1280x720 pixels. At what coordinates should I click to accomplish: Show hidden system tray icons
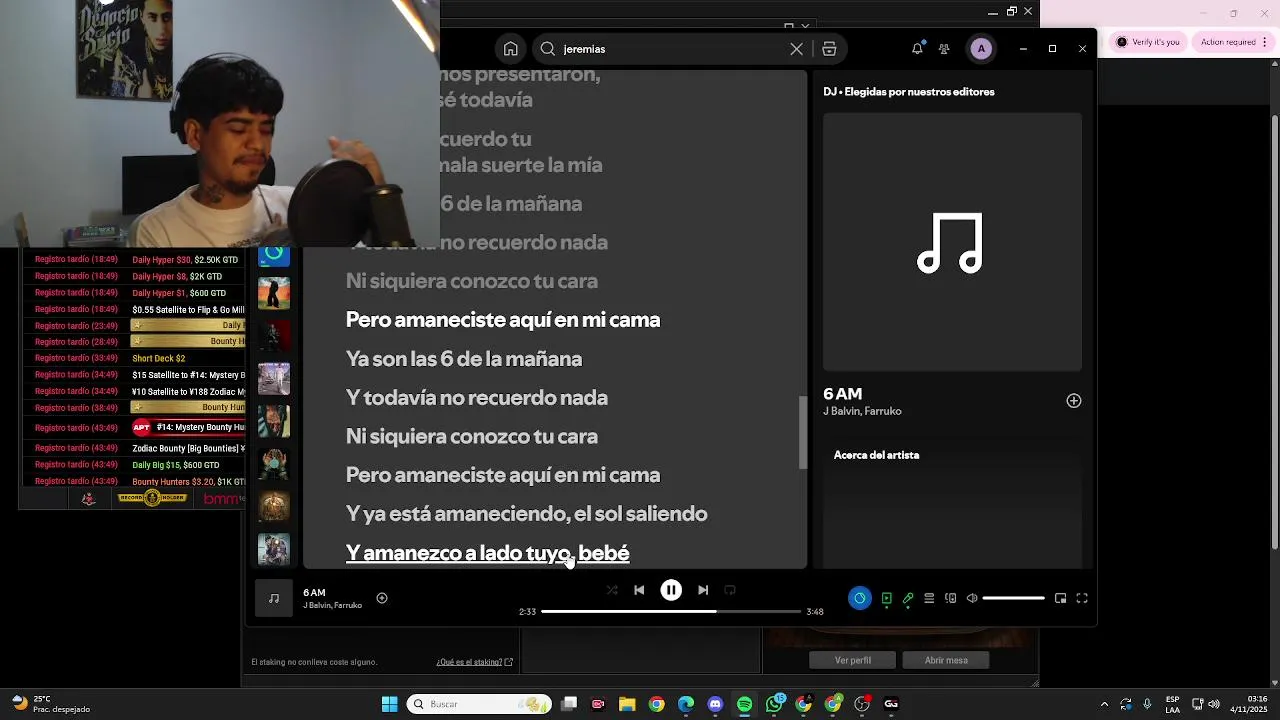(x=1104, y=704)
